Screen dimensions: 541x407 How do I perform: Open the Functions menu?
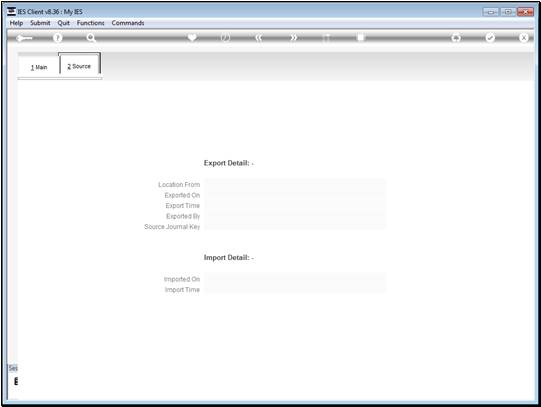[90, 23]
